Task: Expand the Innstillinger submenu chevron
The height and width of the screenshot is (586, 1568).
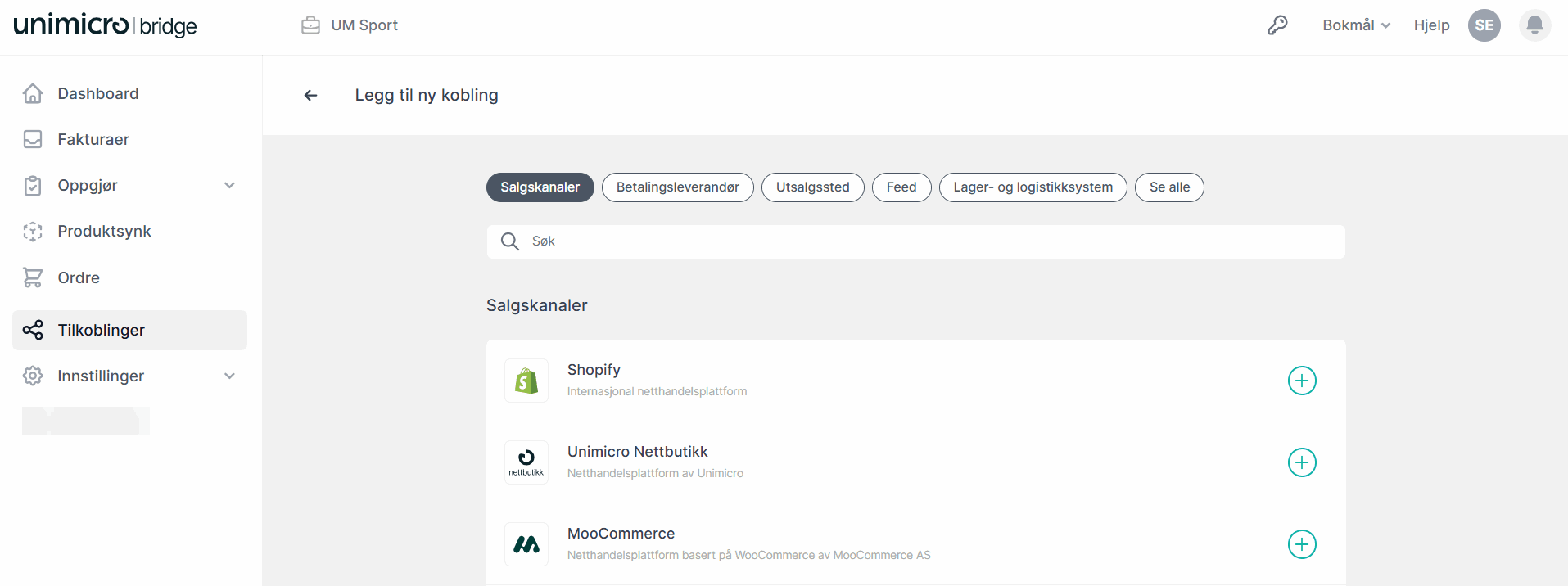Action: tap(230, 376)
